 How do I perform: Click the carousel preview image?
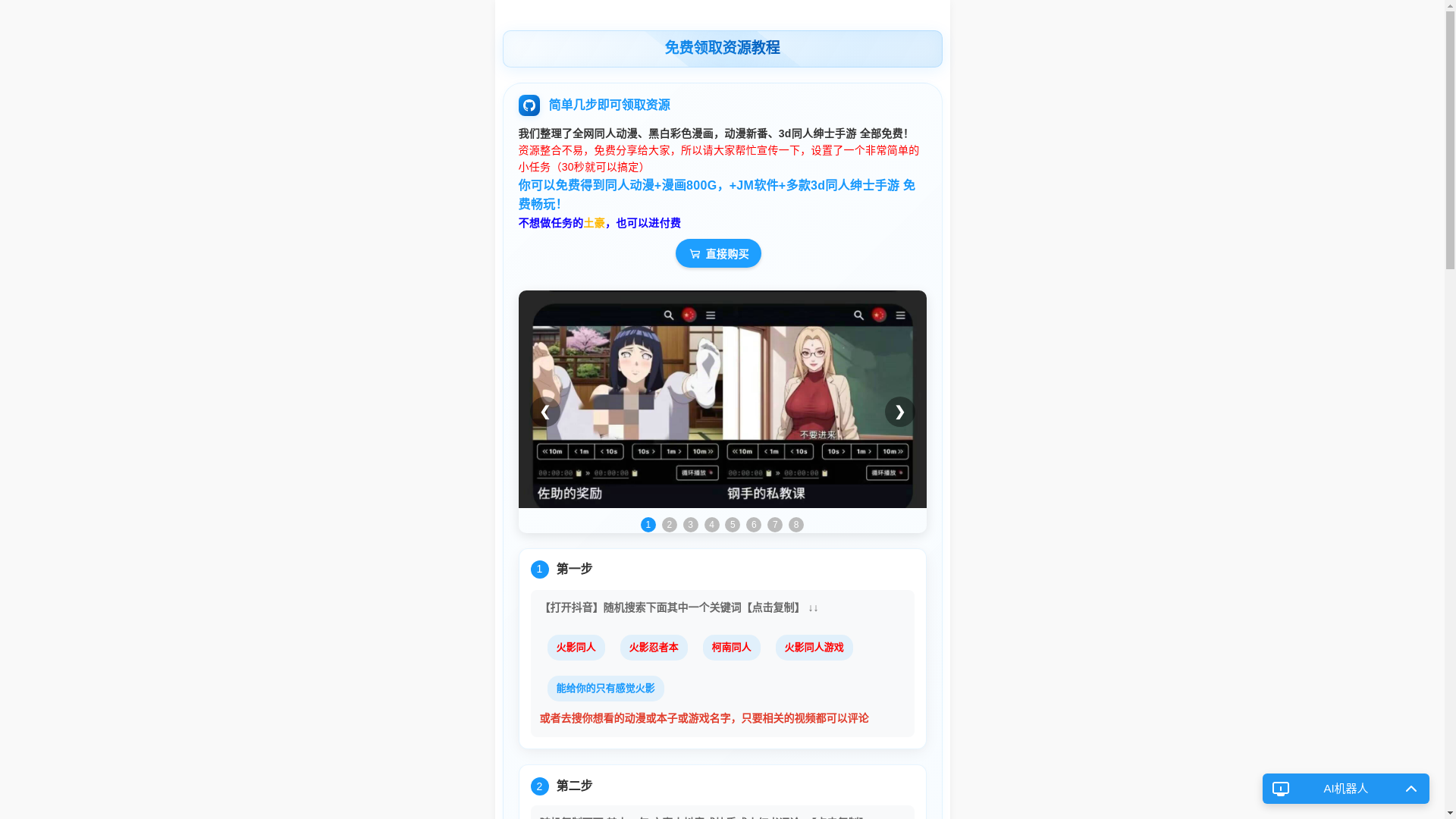pyautogui.click(x=723, y=400)
